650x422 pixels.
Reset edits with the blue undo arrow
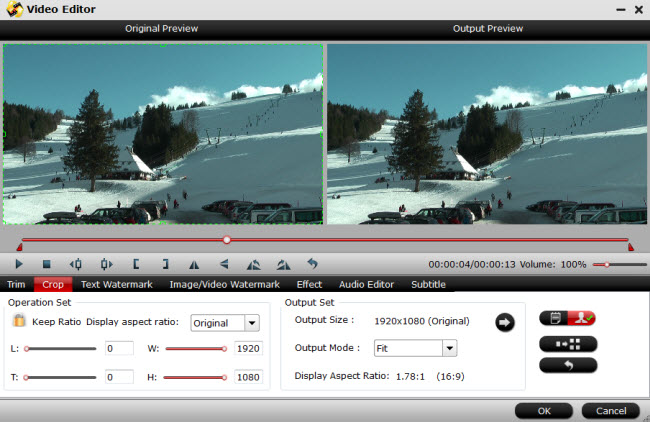tap(313, 264)
